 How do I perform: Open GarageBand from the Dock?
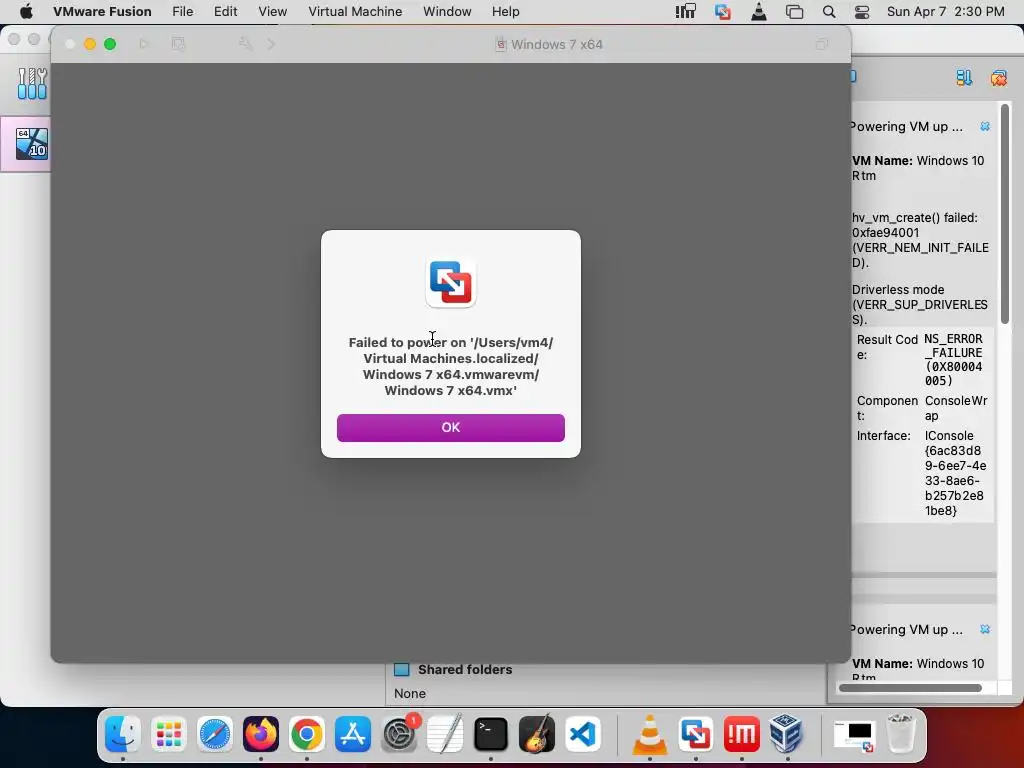click(x=537, y=733)
